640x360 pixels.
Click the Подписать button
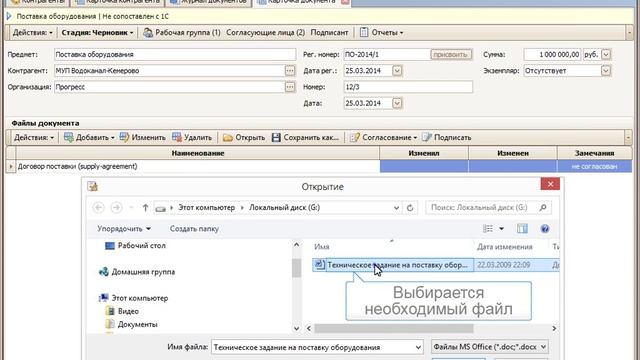(x=447, y=138)
